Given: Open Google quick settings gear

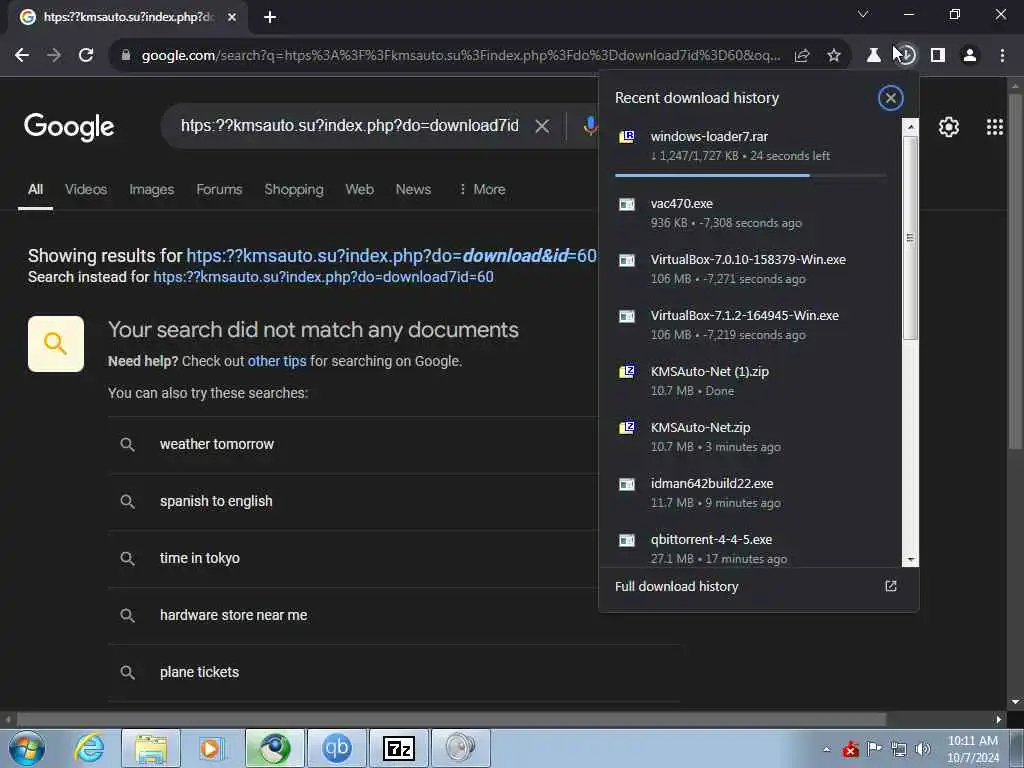Looking at the screenshot, I should pyautogui.click(x=948, y=127).
